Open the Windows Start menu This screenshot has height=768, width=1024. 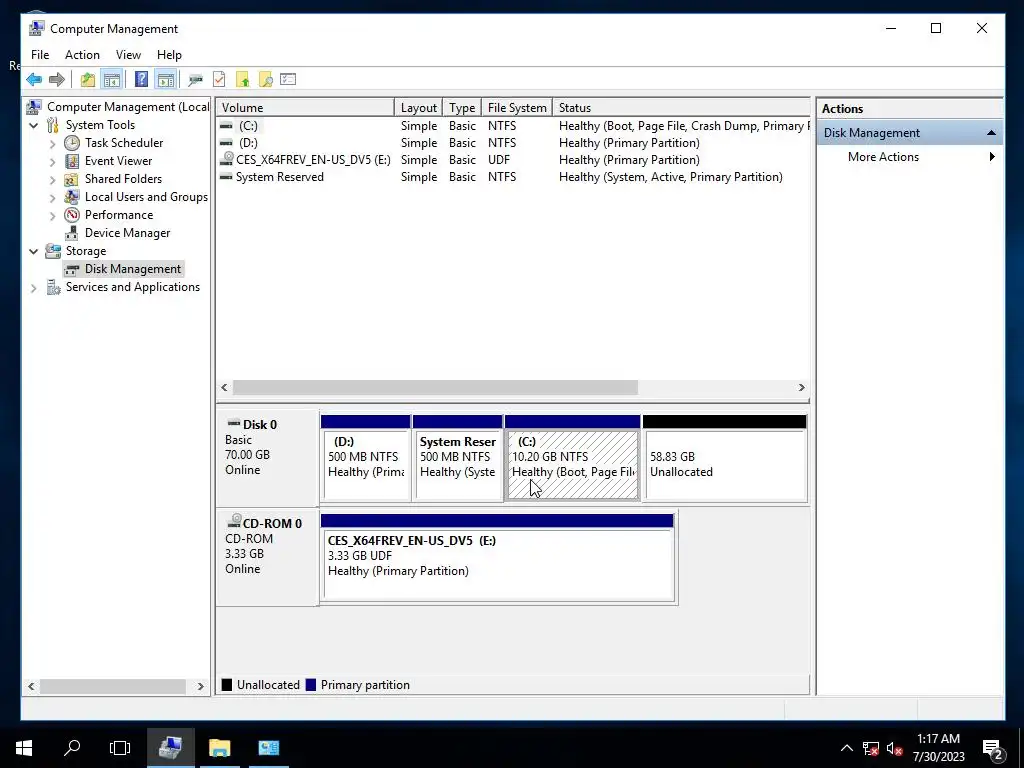(x=24, y=748)
